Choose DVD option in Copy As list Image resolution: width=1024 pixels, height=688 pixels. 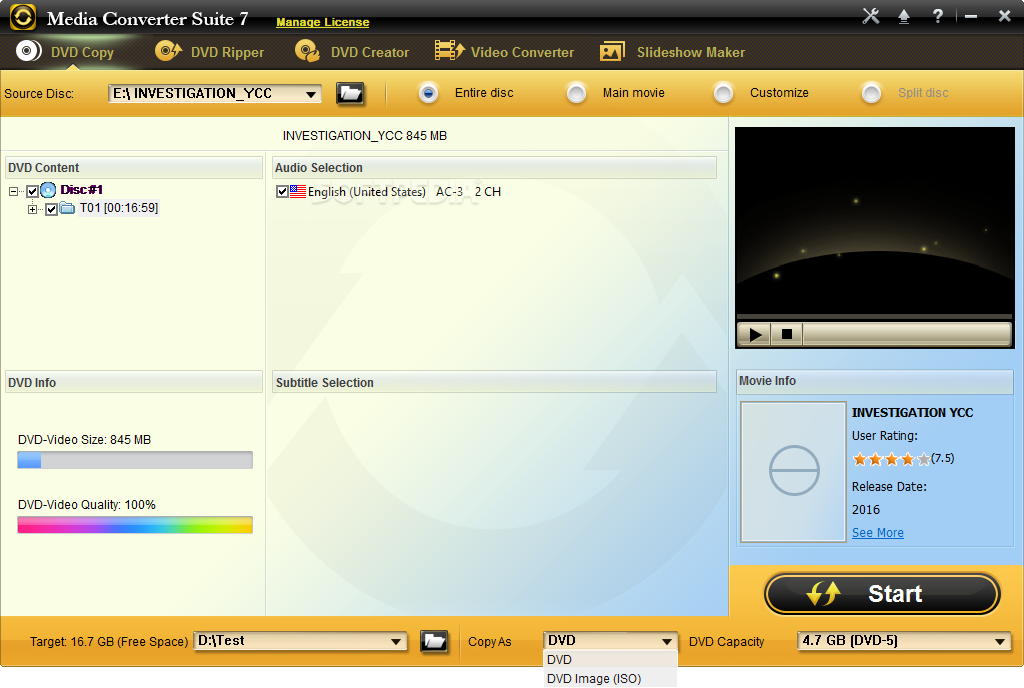point(610,660)
